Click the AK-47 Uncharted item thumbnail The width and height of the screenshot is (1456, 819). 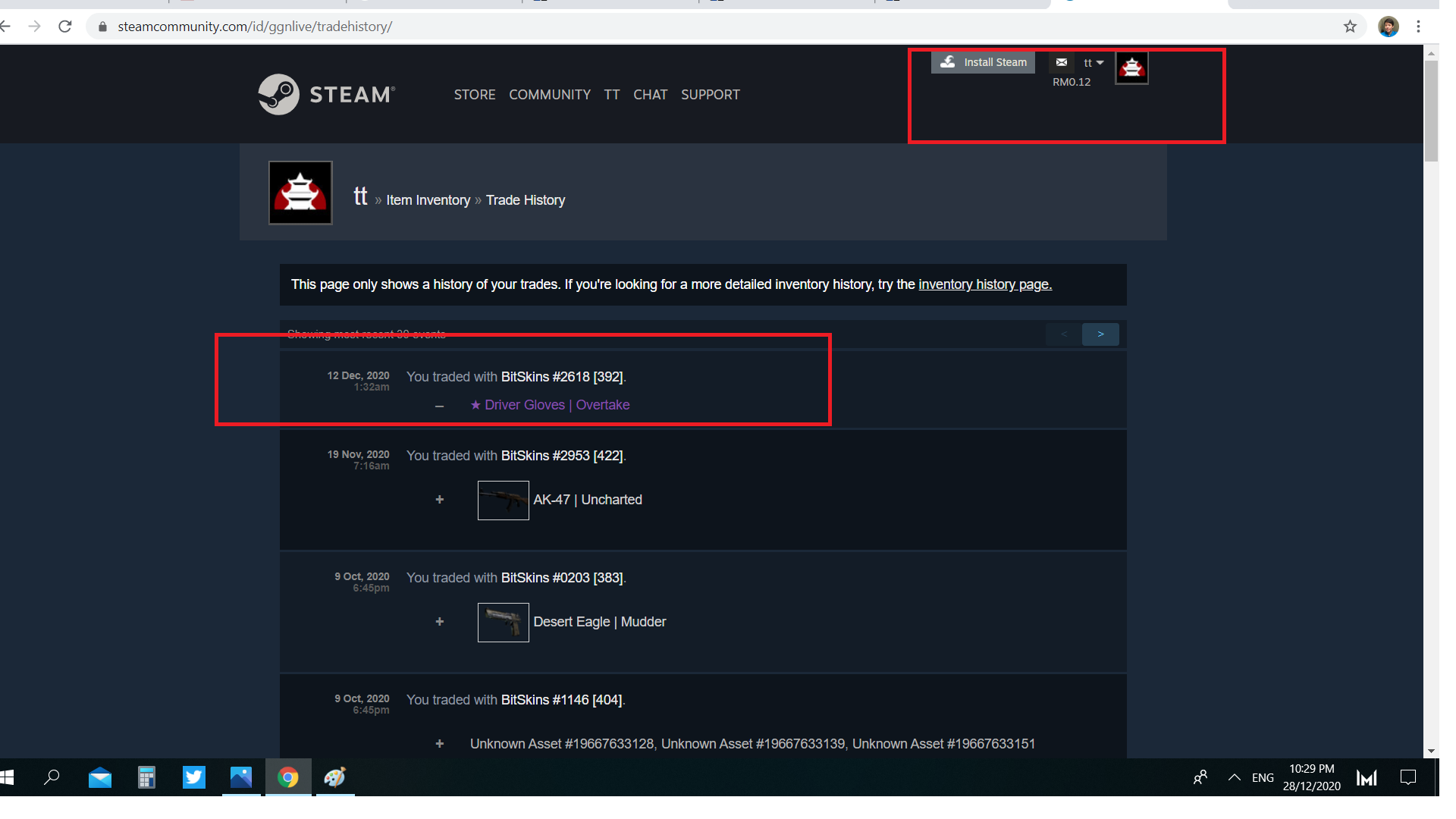click(504, 500)
